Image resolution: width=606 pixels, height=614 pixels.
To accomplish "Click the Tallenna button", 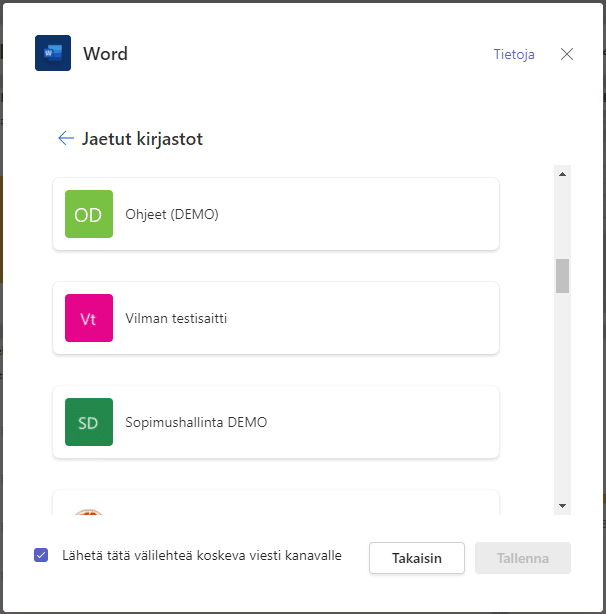I will tap(523, 558).
